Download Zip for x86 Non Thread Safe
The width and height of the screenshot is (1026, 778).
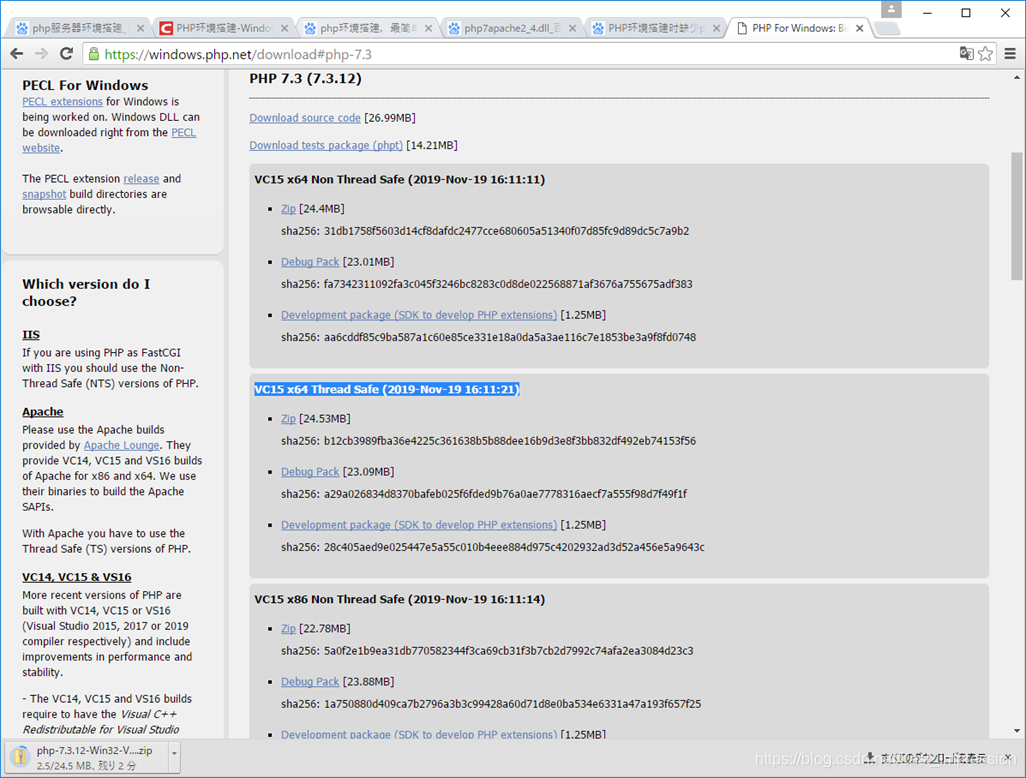[x=288, y=629]
